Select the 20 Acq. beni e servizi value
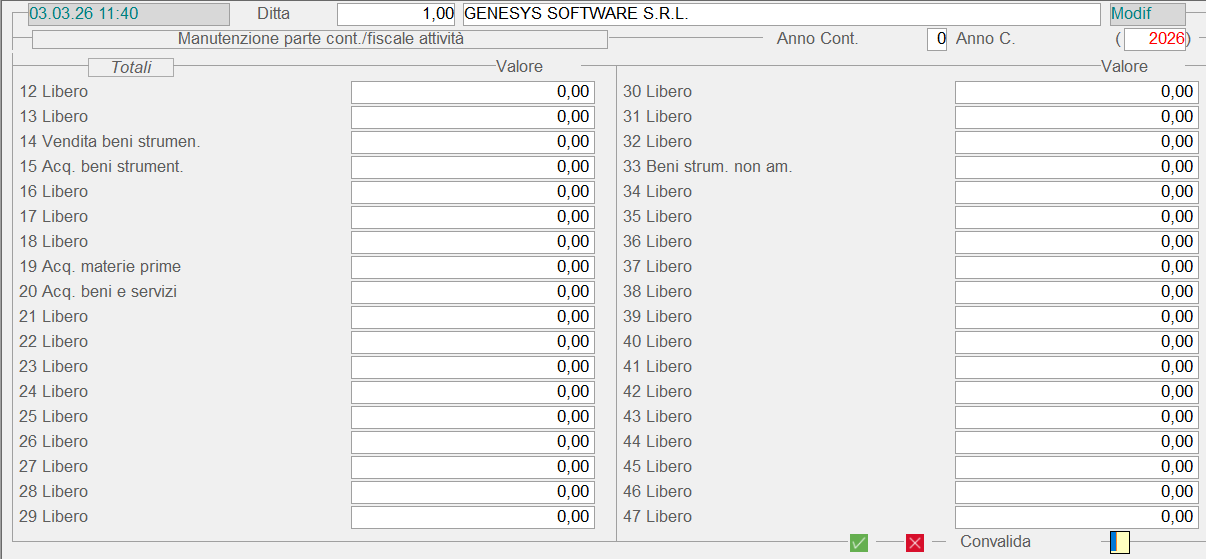The width and height of the screenshot is (1206, 559). click(x=472, y=292)
